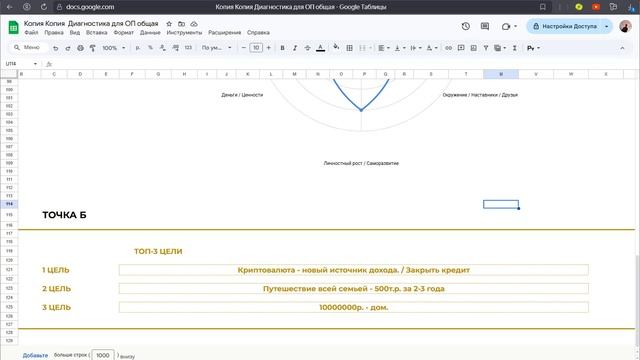This screenshot has height=360, width=640.
Task: Expand share settings arrow
Action: (607, 26)
